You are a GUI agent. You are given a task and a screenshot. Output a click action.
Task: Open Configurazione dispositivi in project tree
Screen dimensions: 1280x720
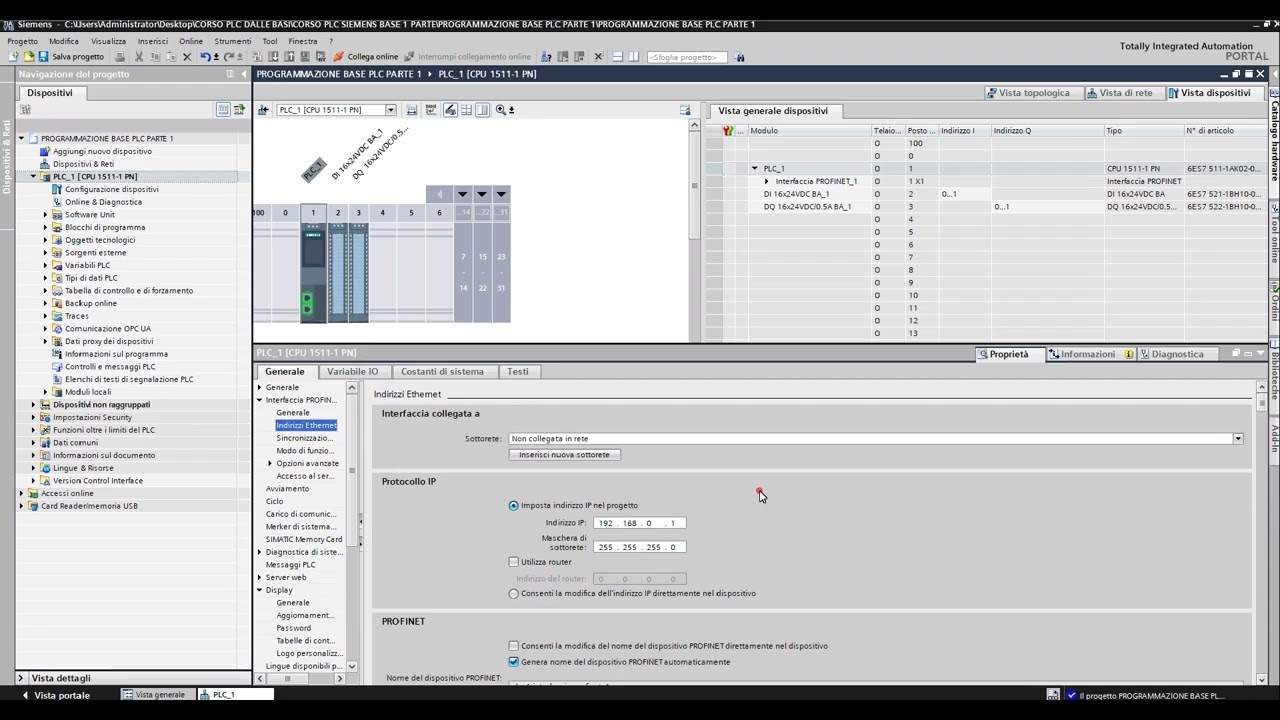[111, 189]
